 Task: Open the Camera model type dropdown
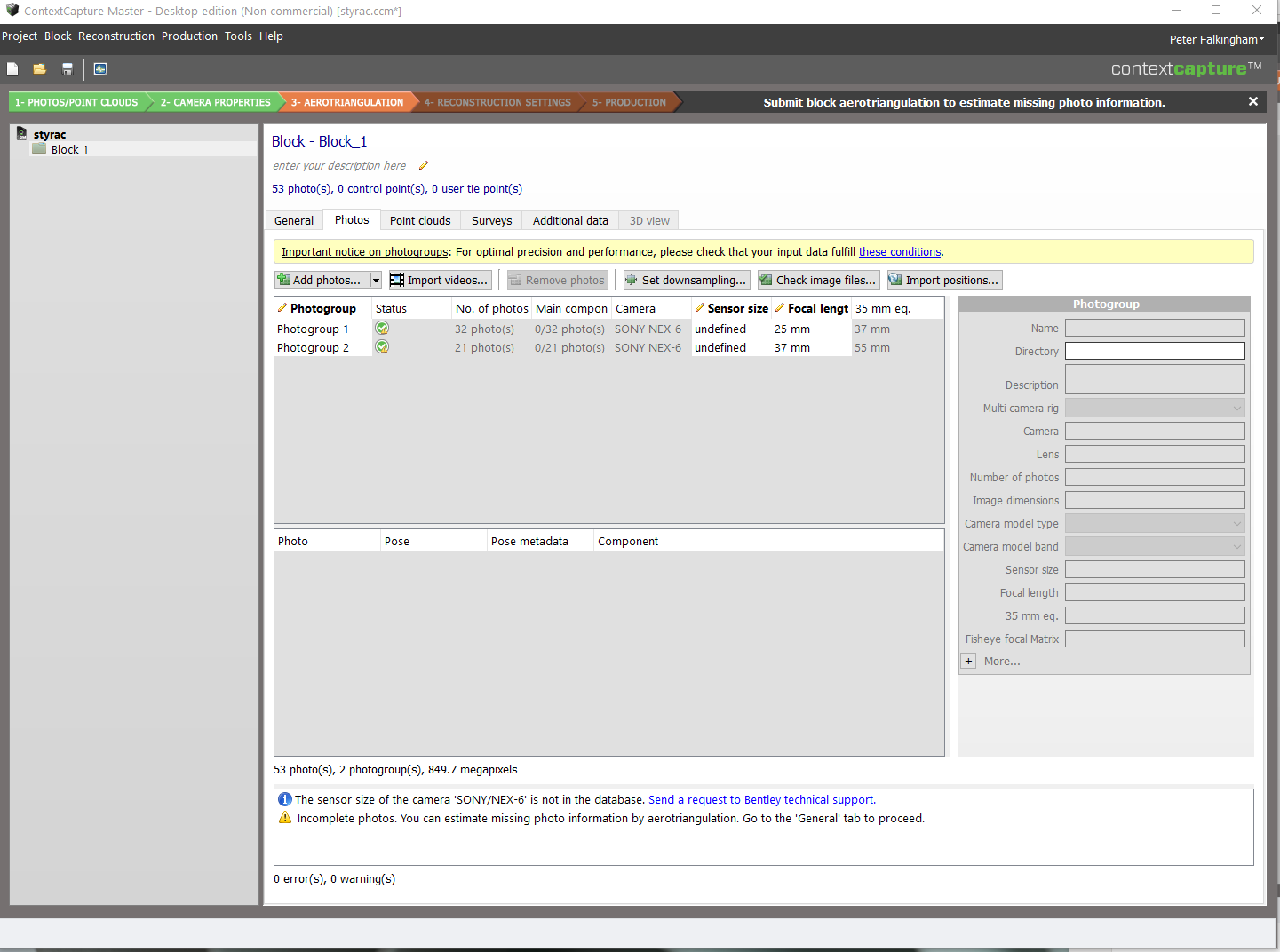point(1154,524)
